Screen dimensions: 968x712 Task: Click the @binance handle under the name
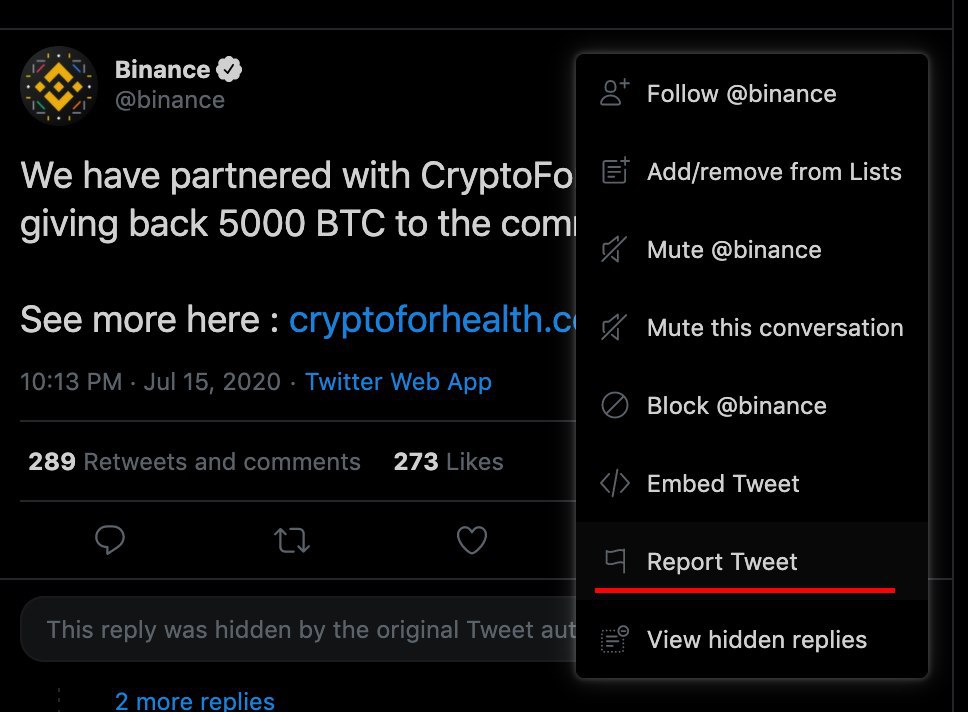point(170,100)
